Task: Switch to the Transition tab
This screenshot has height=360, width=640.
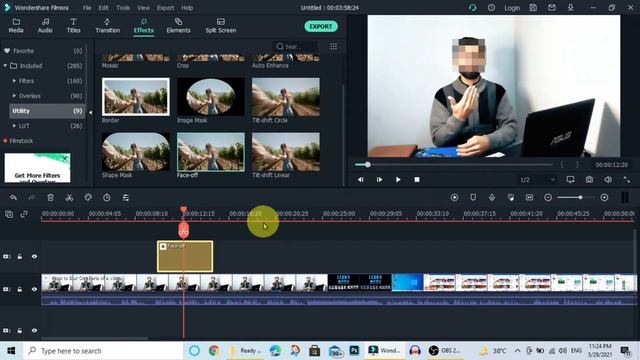Action: click(x=107, y=26)
